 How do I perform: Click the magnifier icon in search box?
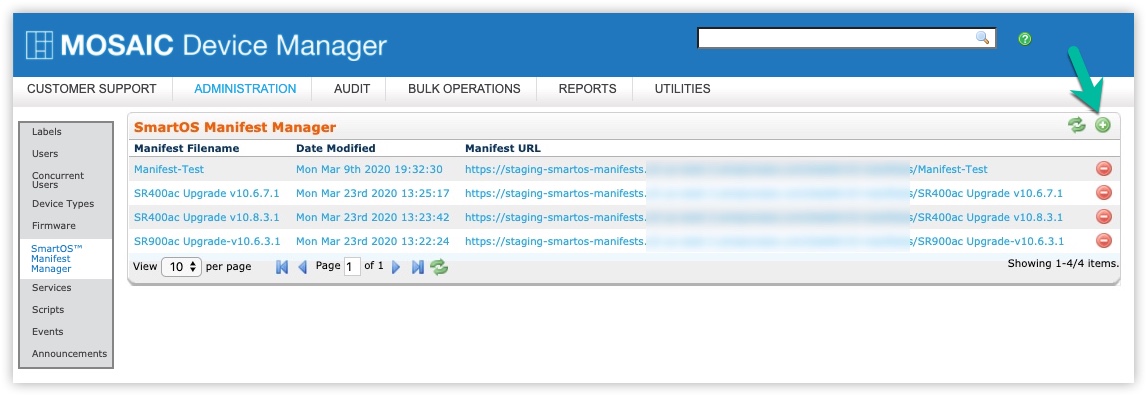[982, 38]
